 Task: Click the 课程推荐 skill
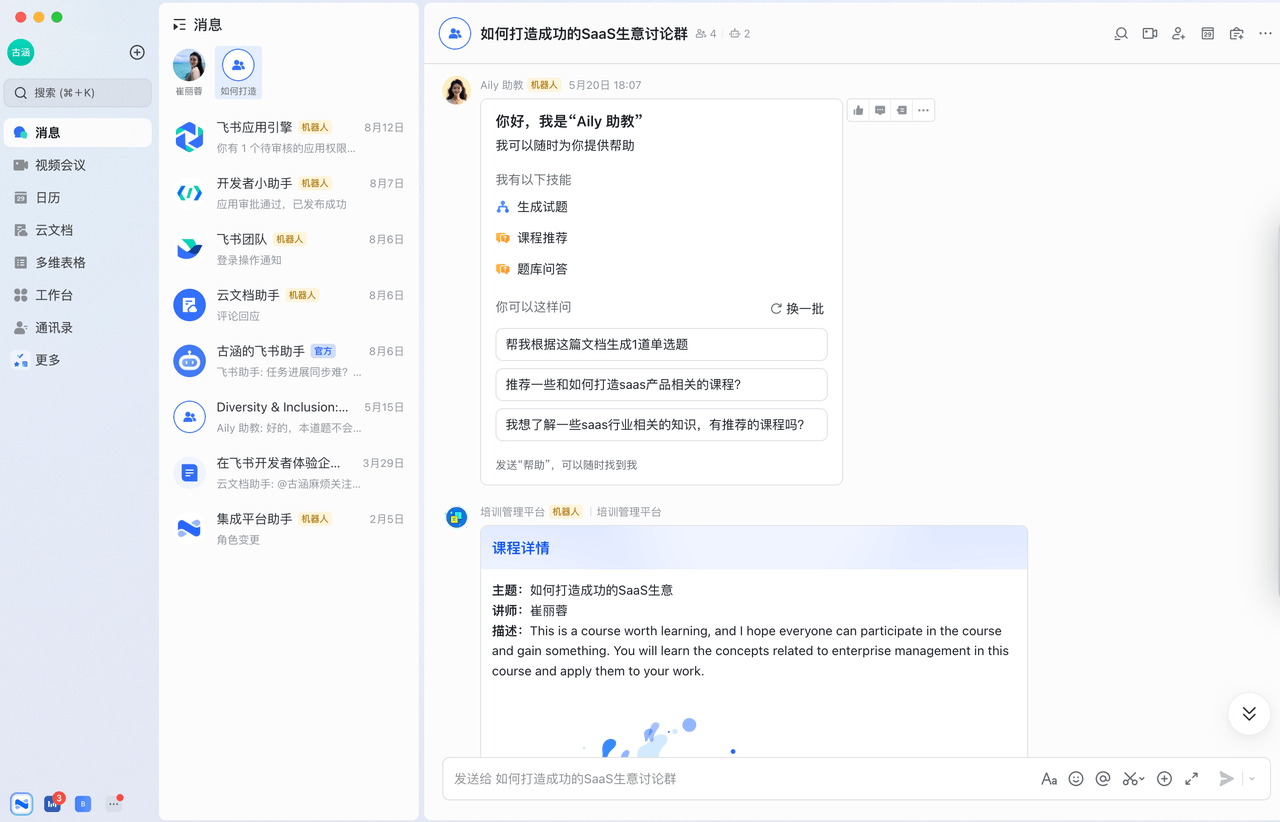click(x=532, y=238)
